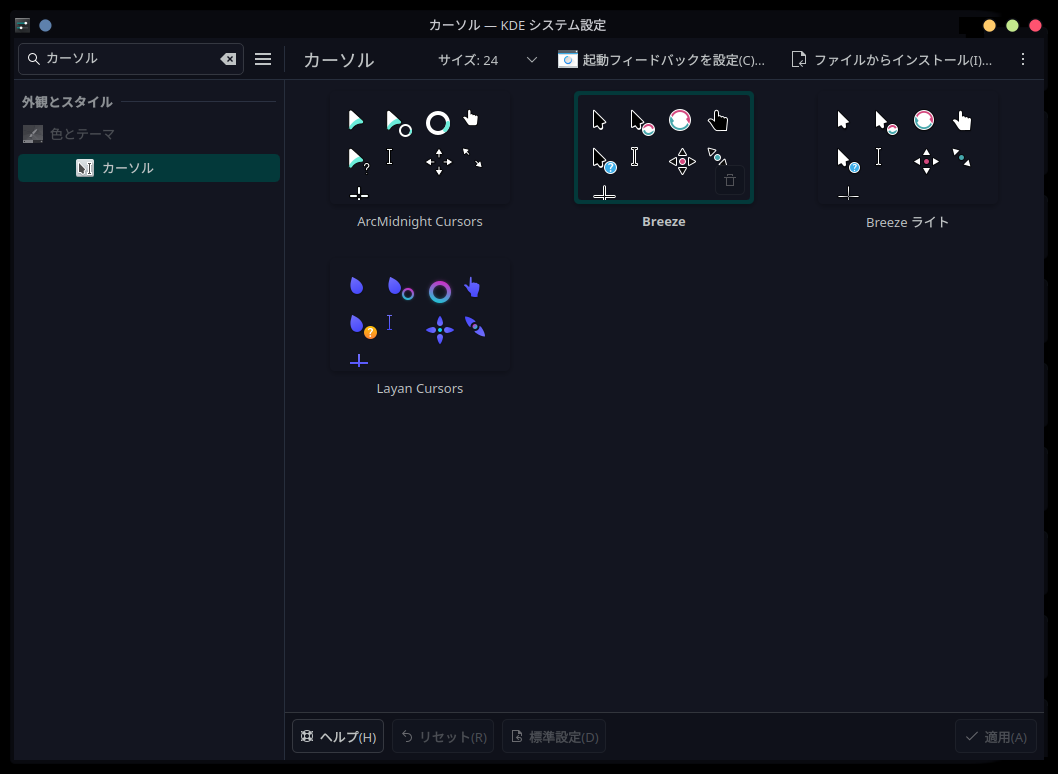1058x774 pixels.
Task: Click the Layan pink ring busy icon
Action: coord(439,292)
